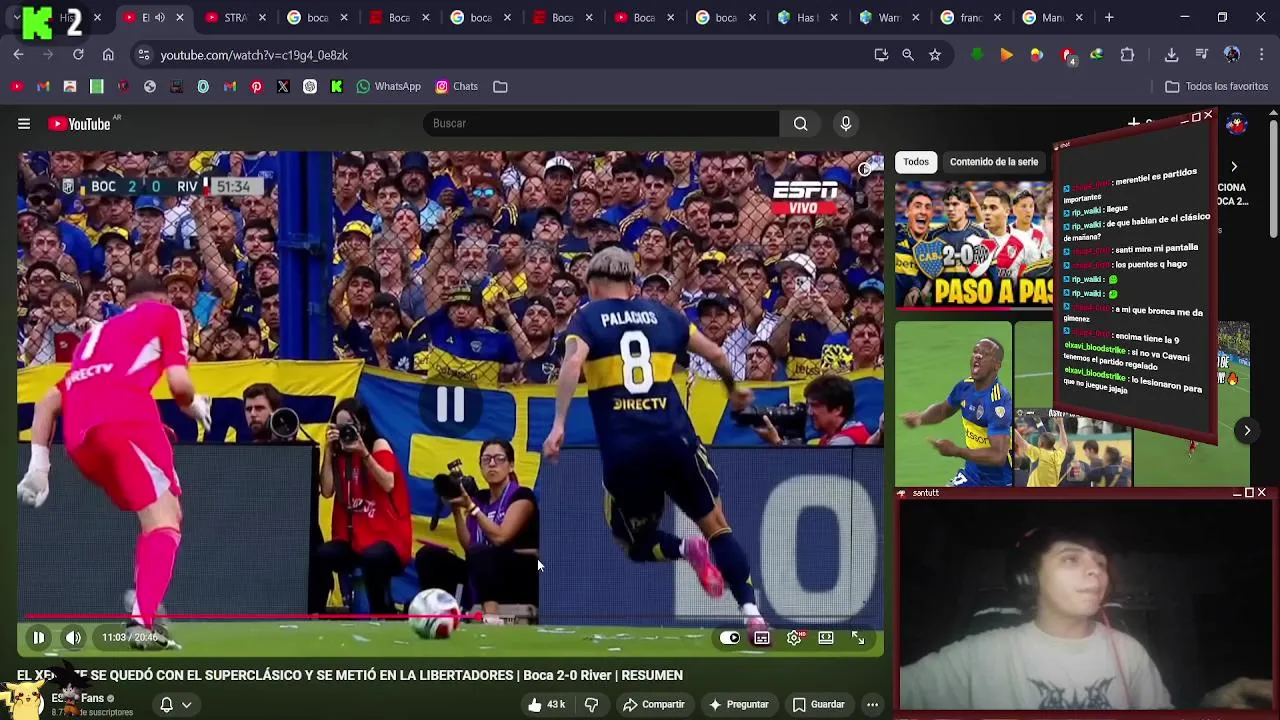Open the browser profile avatar
The width and height of the screenshot is (1280, 720).
[x=1232, y=55]
